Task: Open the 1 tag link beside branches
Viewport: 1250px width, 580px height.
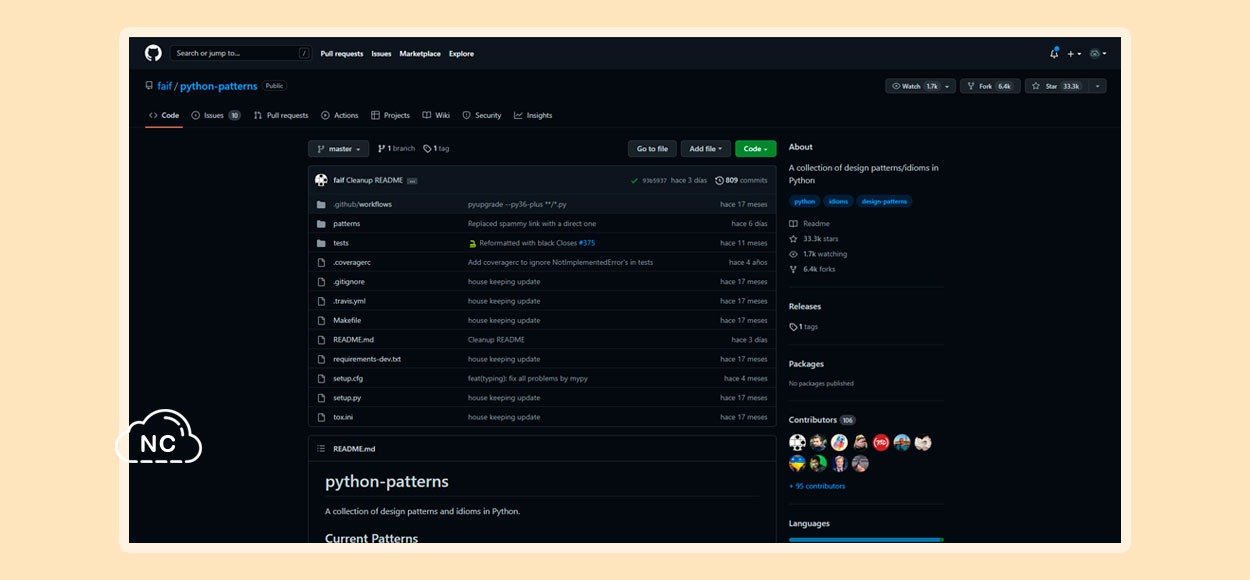Action: (x=436, y=149)
